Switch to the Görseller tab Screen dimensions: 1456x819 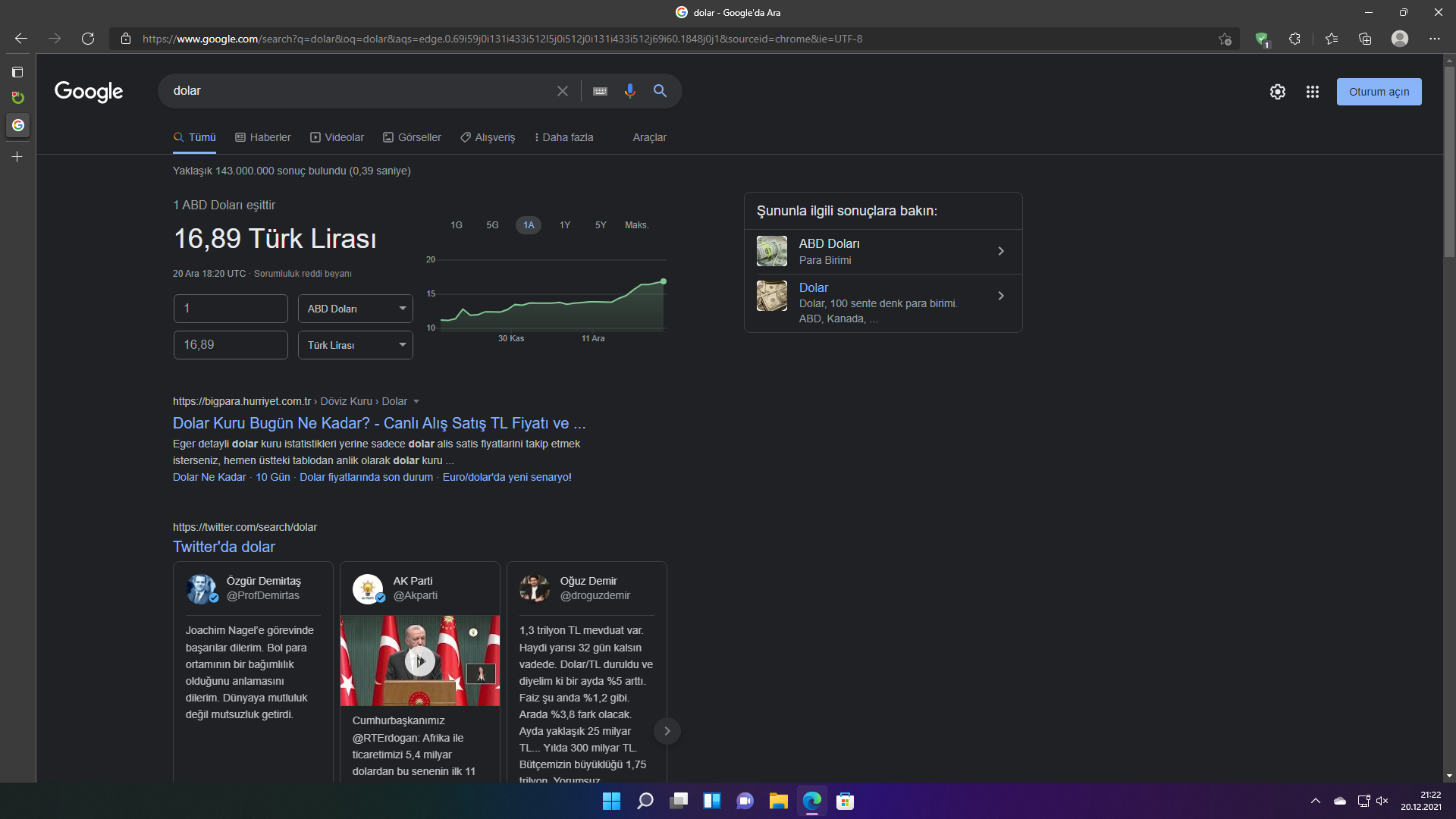pyautogui.click(x=412, y=137)
